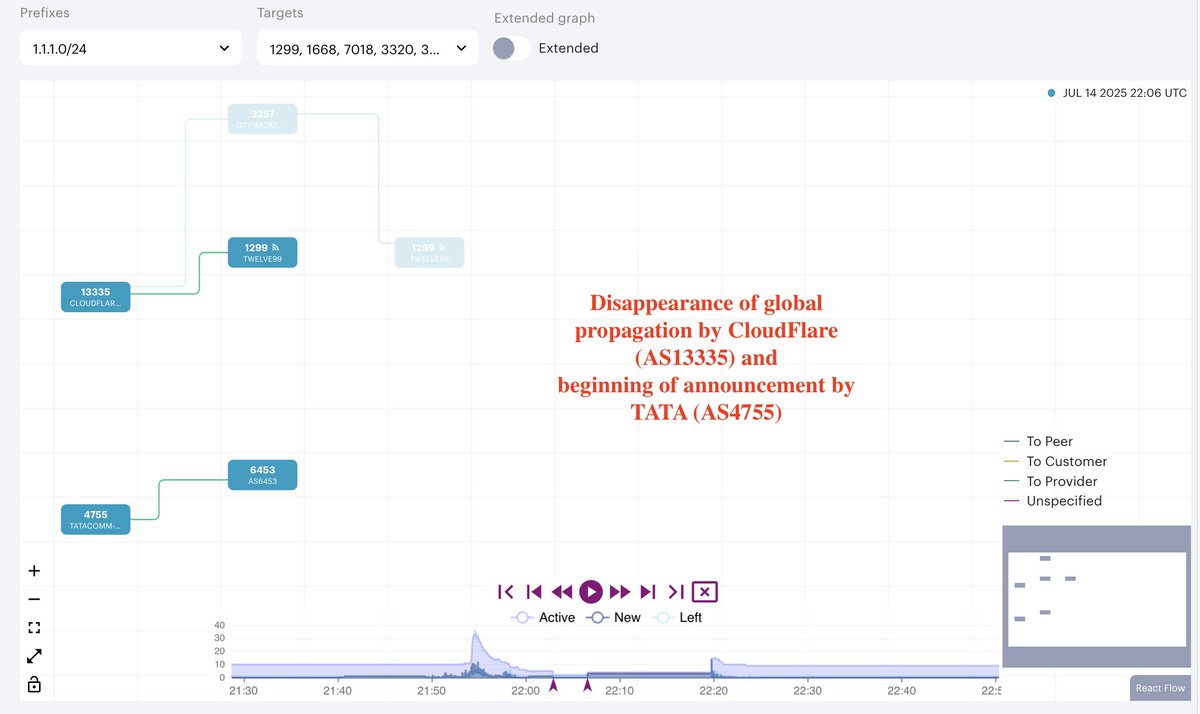Viewport: 1200px width, 714px height.
Task: Click the 22:20 spike in timeline chart
Action: coord(713,668)
